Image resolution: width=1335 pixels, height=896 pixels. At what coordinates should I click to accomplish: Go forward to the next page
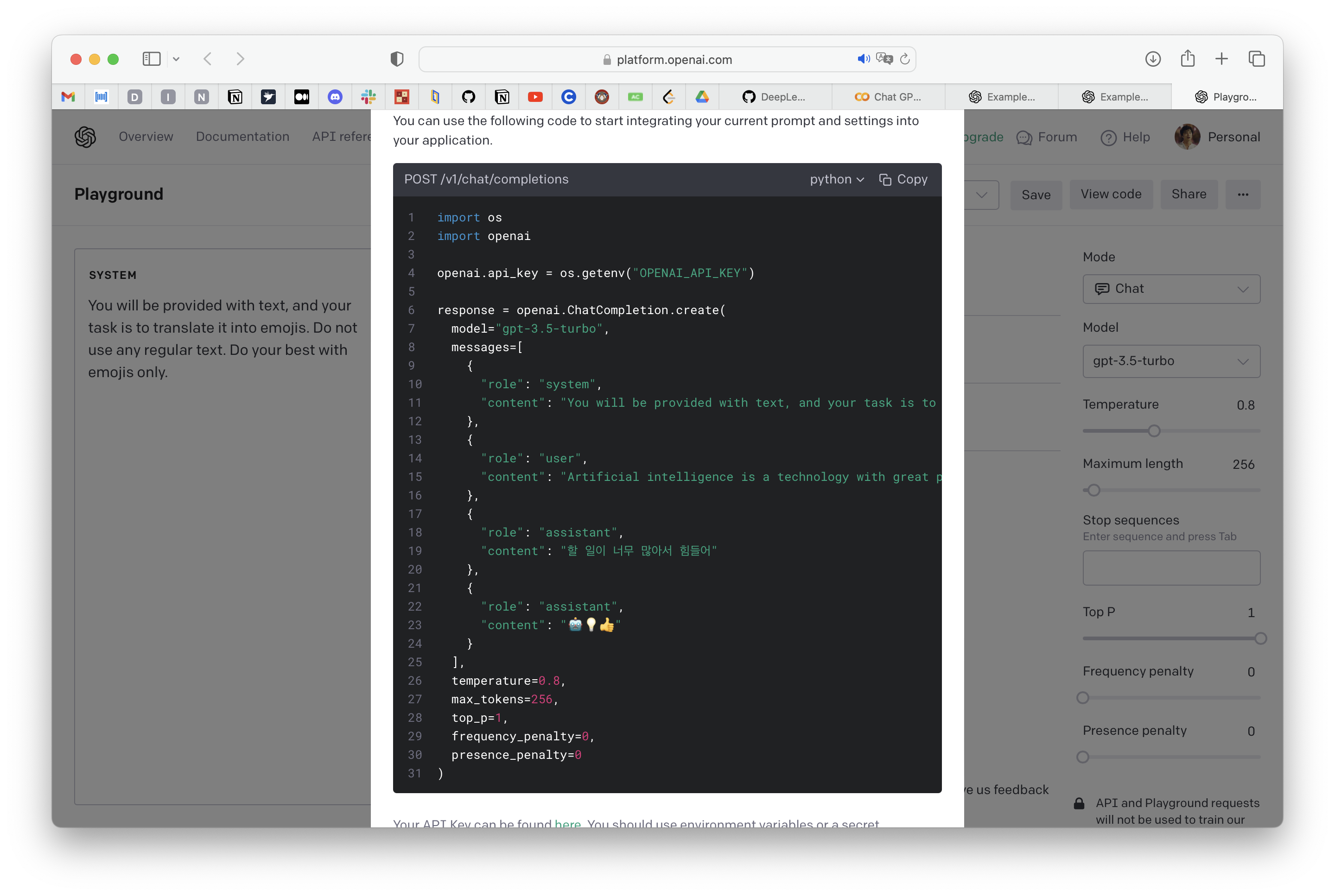click(x=240, y=59)
